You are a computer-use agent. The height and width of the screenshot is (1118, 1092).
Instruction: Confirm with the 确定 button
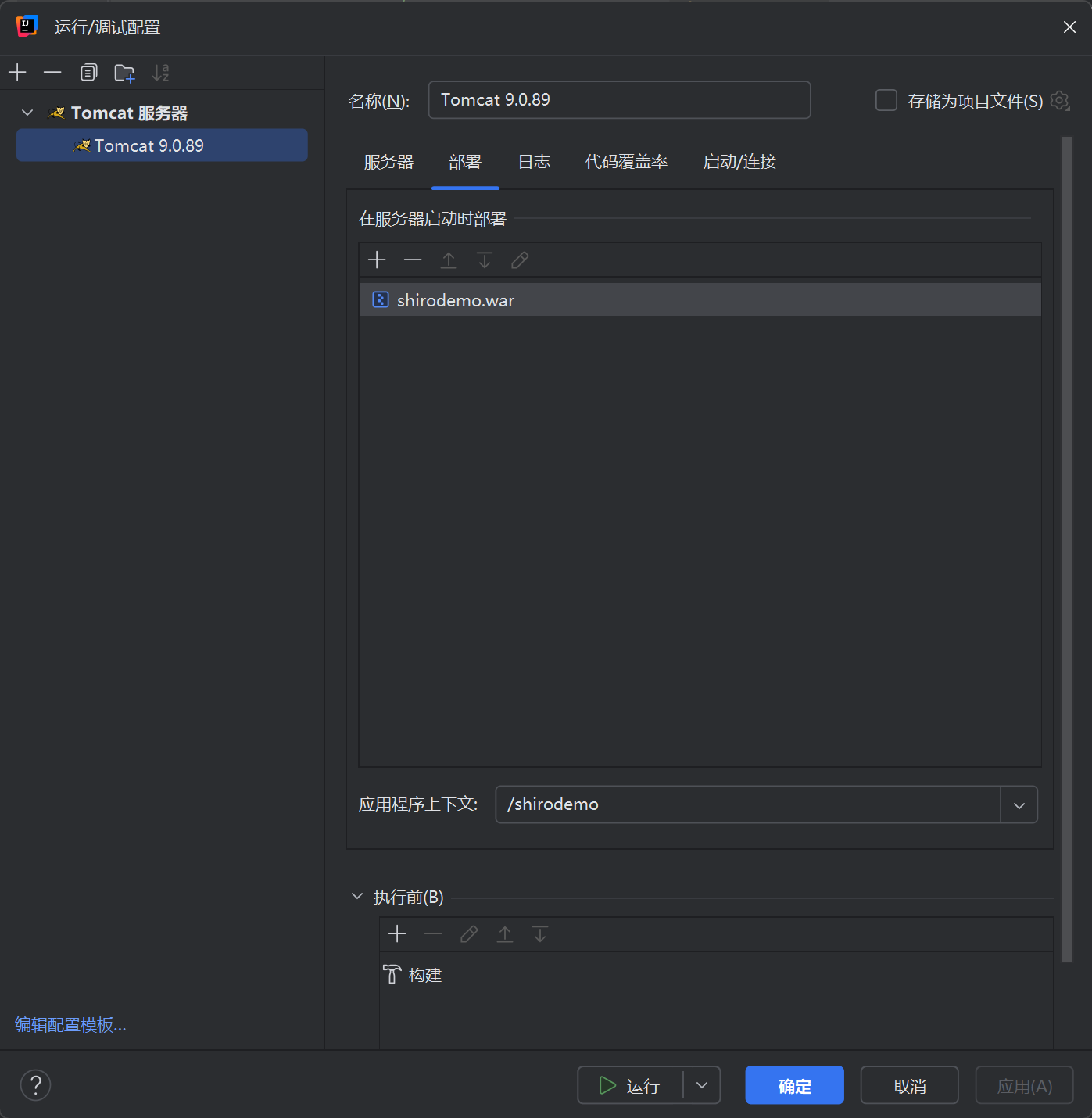pos(794,1085)
